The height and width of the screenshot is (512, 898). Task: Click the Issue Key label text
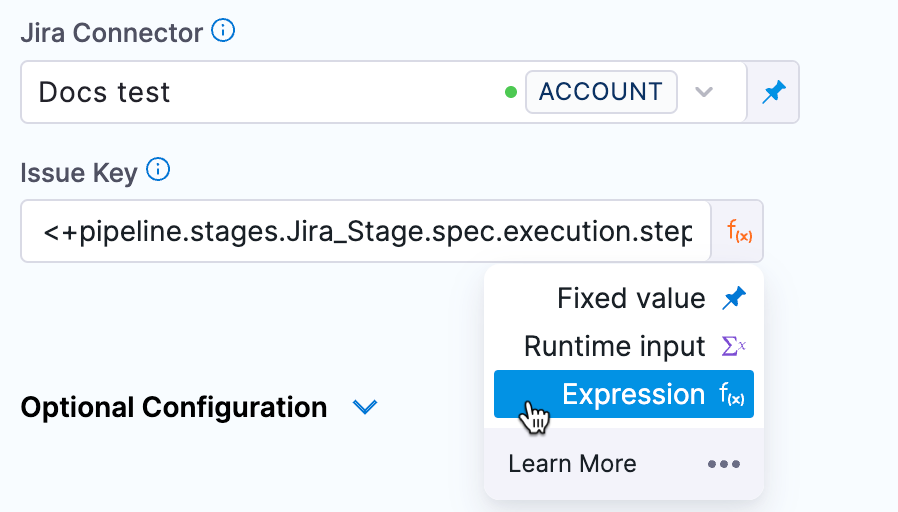point(78,173)
